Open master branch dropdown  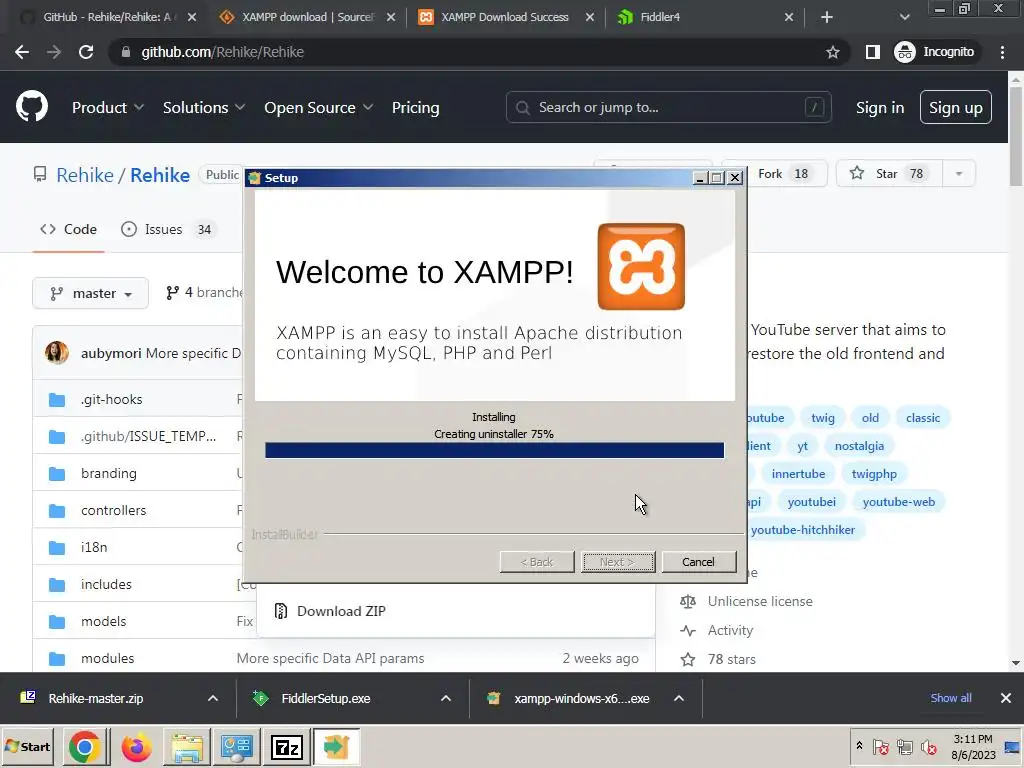pyautogui.click(x=90, y=293)
